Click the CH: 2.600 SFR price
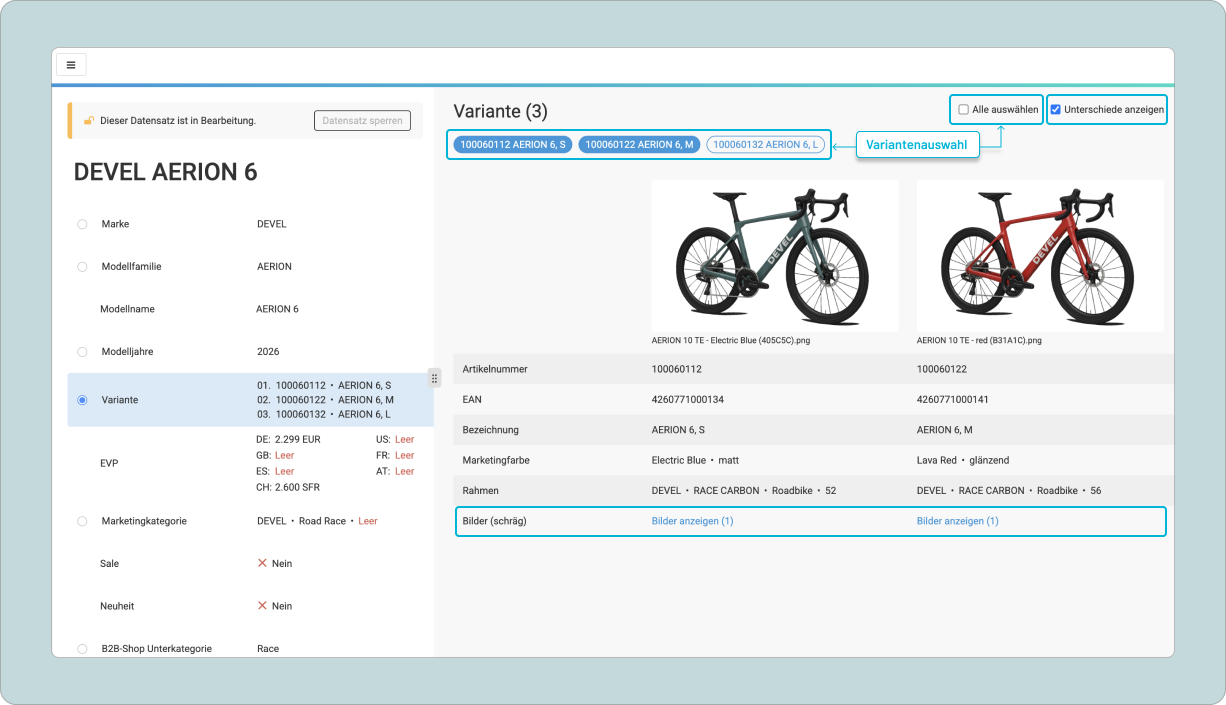1226x705 pixels. pos(289,487)
